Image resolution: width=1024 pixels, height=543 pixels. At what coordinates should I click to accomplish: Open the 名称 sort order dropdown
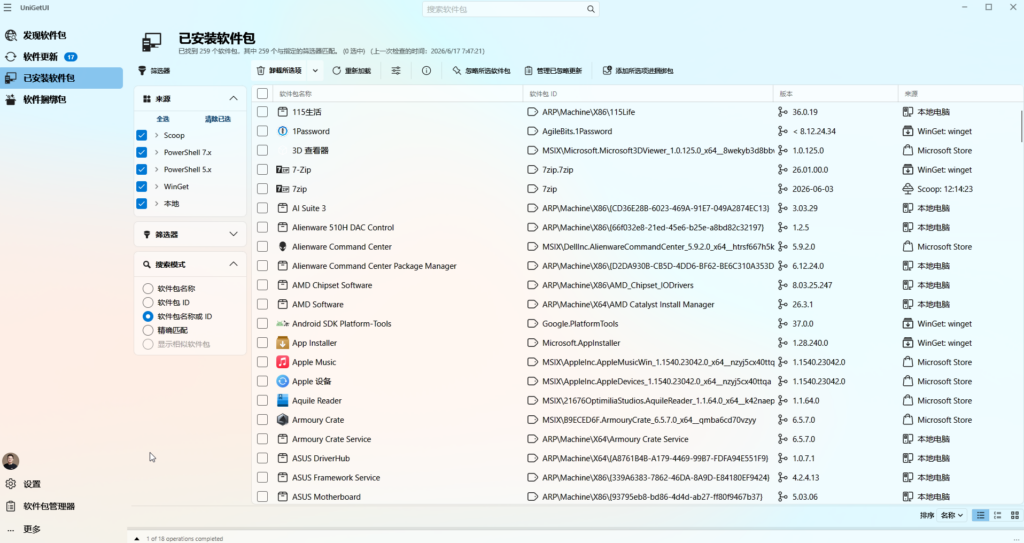[x=952, y=516]
